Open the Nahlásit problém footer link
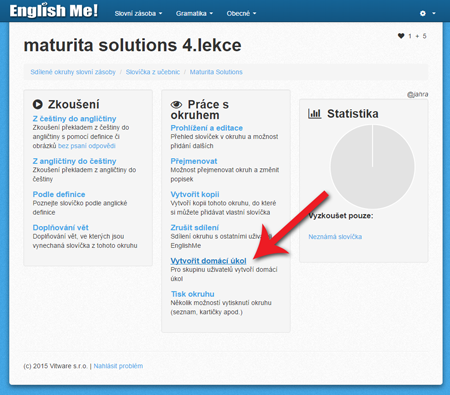The height and width of the screenshot is (395, 450). point(118,366)
